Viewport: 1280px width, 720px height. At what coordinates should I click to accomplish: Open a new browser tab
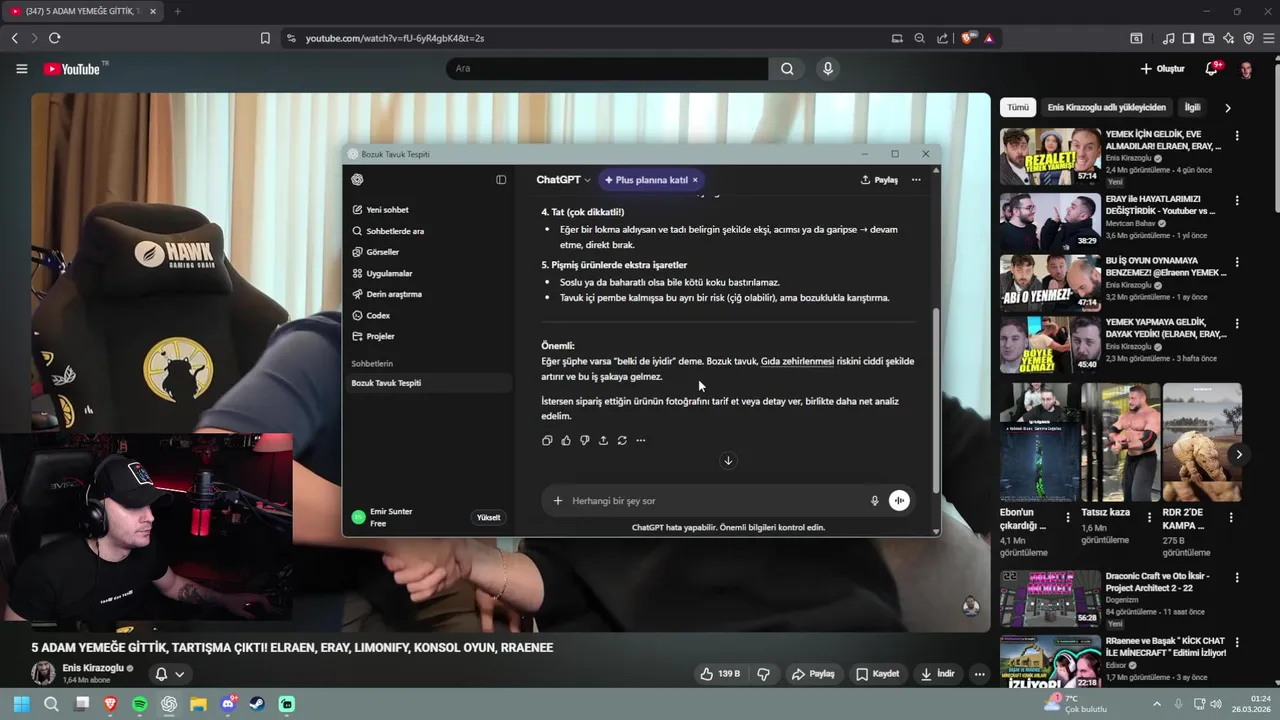[x=177, y=11]
